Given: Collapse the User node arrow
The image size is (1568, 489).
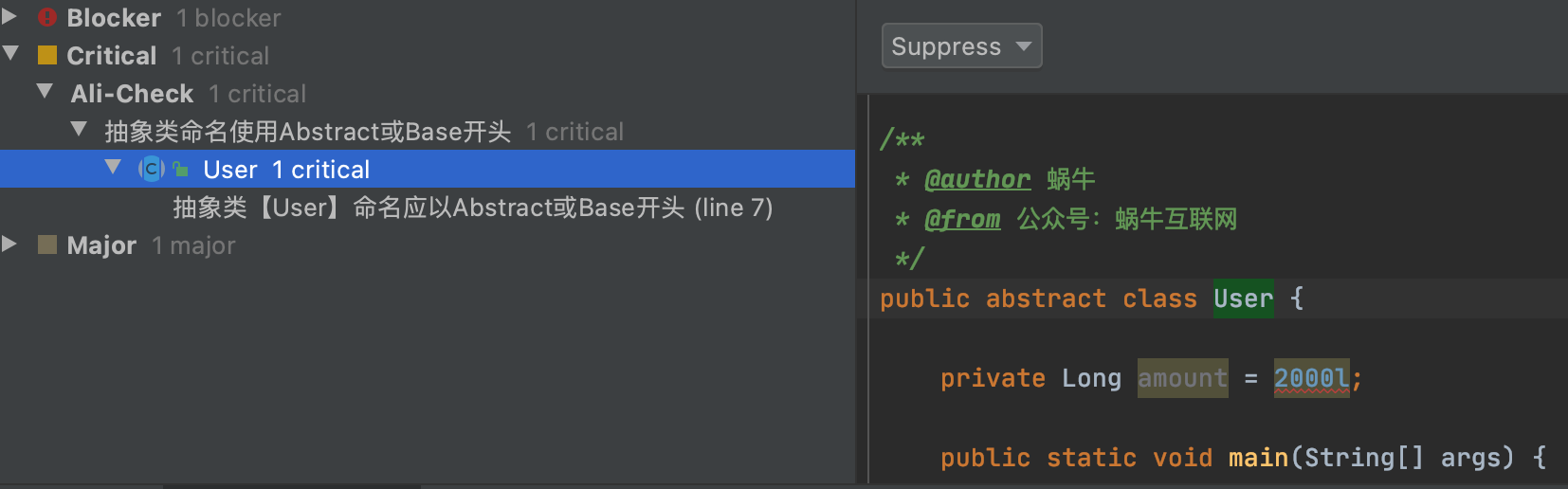Looking at the screenshot, I should coord(113,167).
